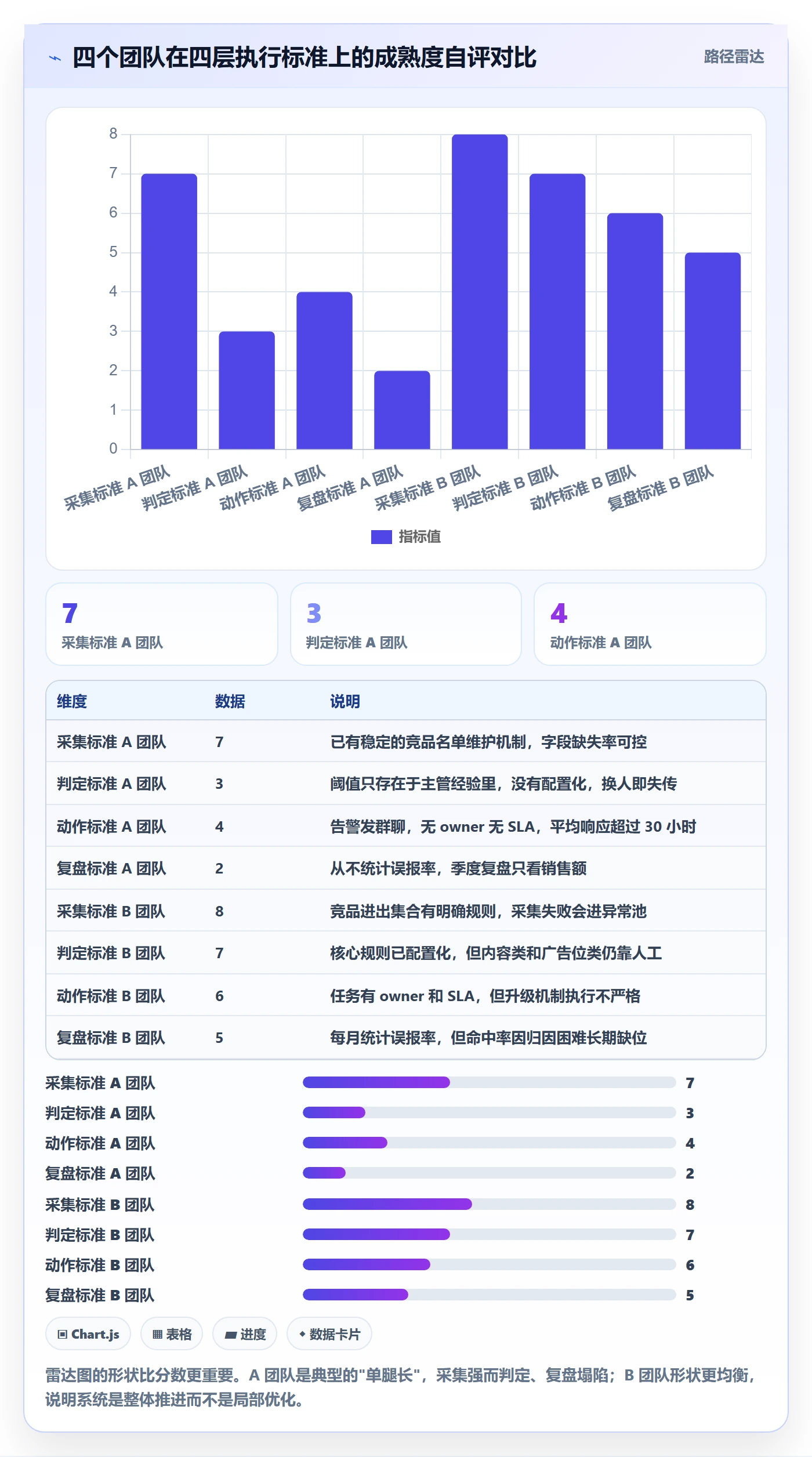Select table cell 采集标准 B 团队
Viewport: 812px width, 1457px height.
tap(111, 911)
